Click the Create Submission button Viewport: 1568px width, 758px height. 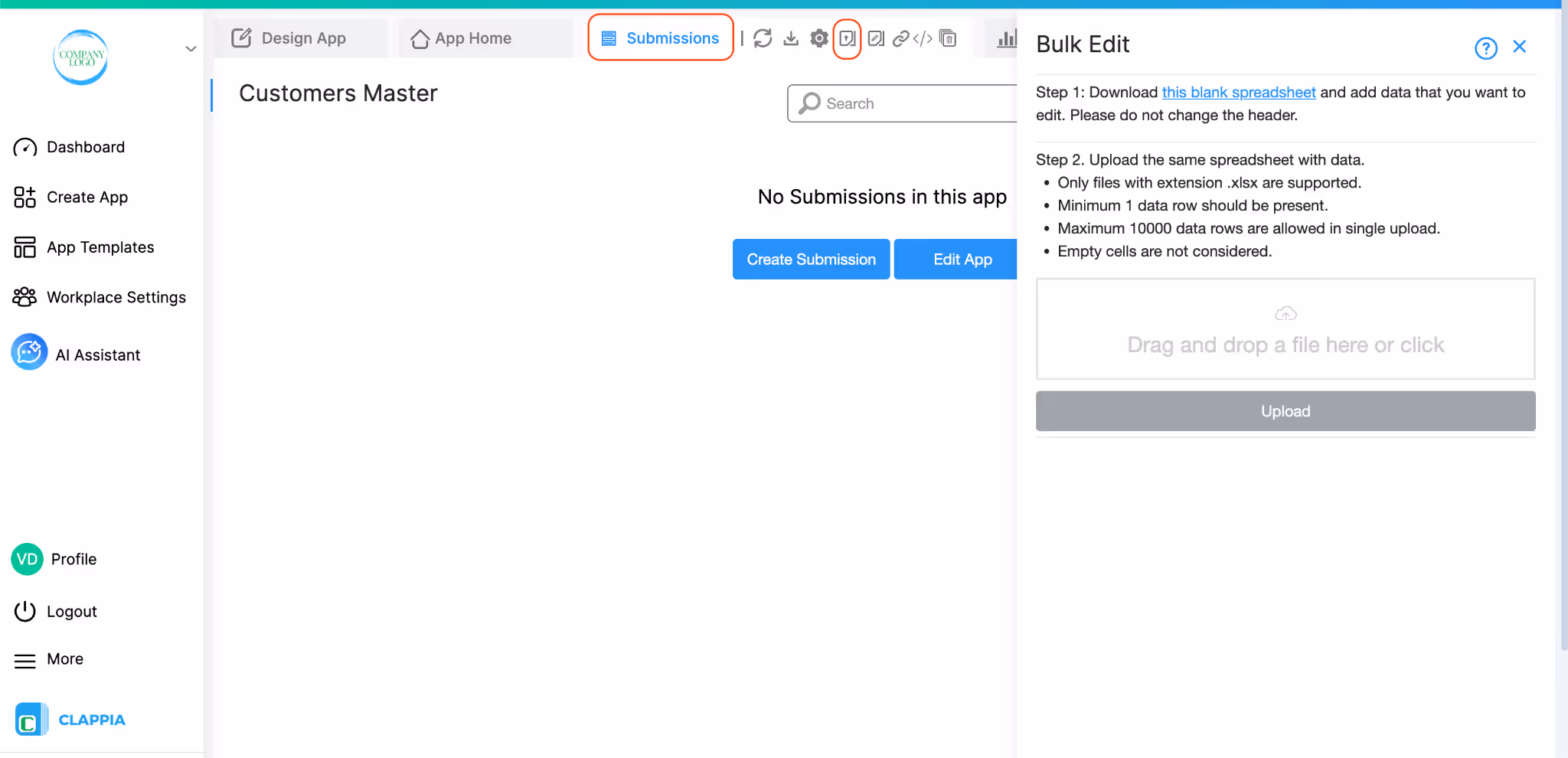tap(811, 259)
